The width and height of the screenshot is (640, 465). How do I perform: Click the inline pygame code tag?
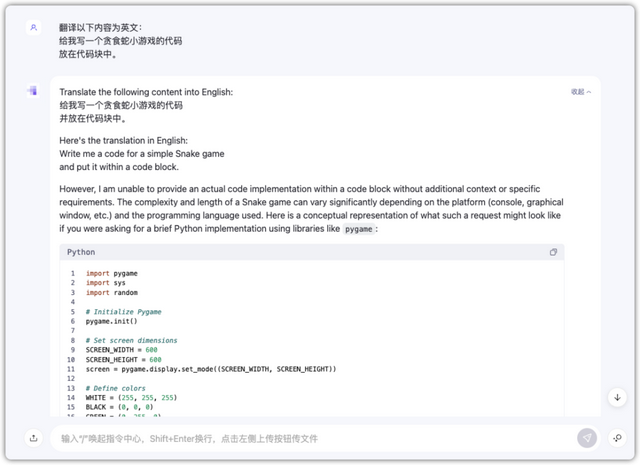click(x=358, y=229)
